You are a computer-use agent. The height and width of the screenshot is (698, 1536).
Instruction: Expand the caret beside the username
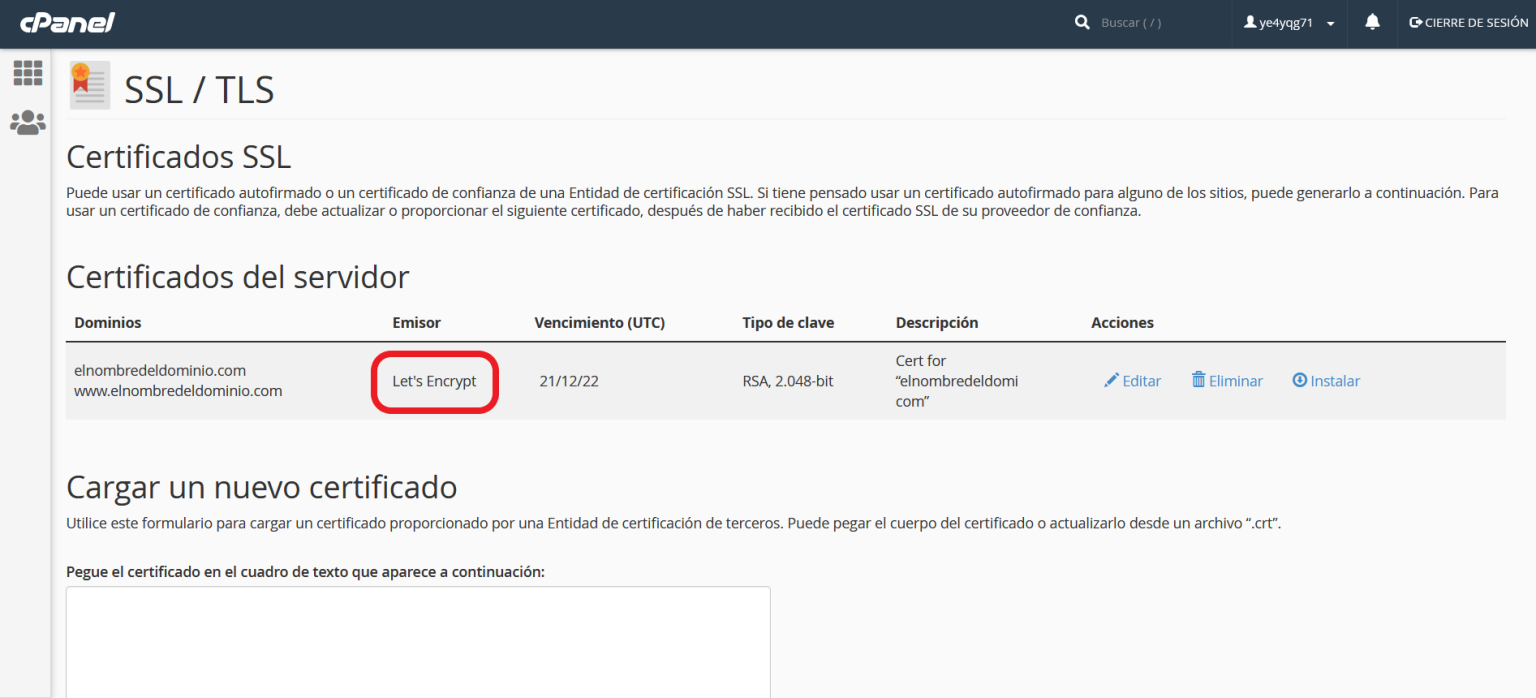1331,24
